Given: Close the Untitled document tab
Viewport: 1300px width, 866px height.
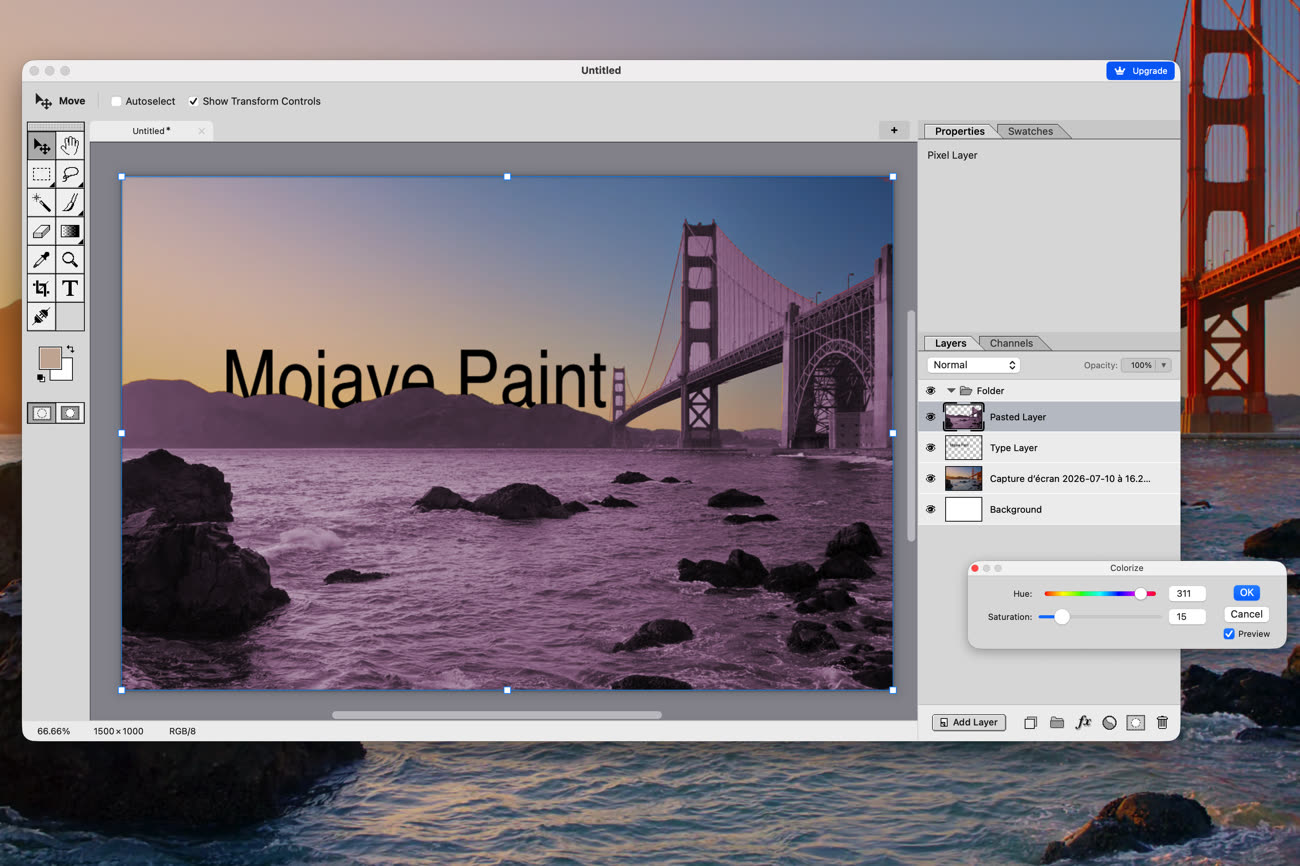Looking at the screenshot, I should click(x=201, y=131).
